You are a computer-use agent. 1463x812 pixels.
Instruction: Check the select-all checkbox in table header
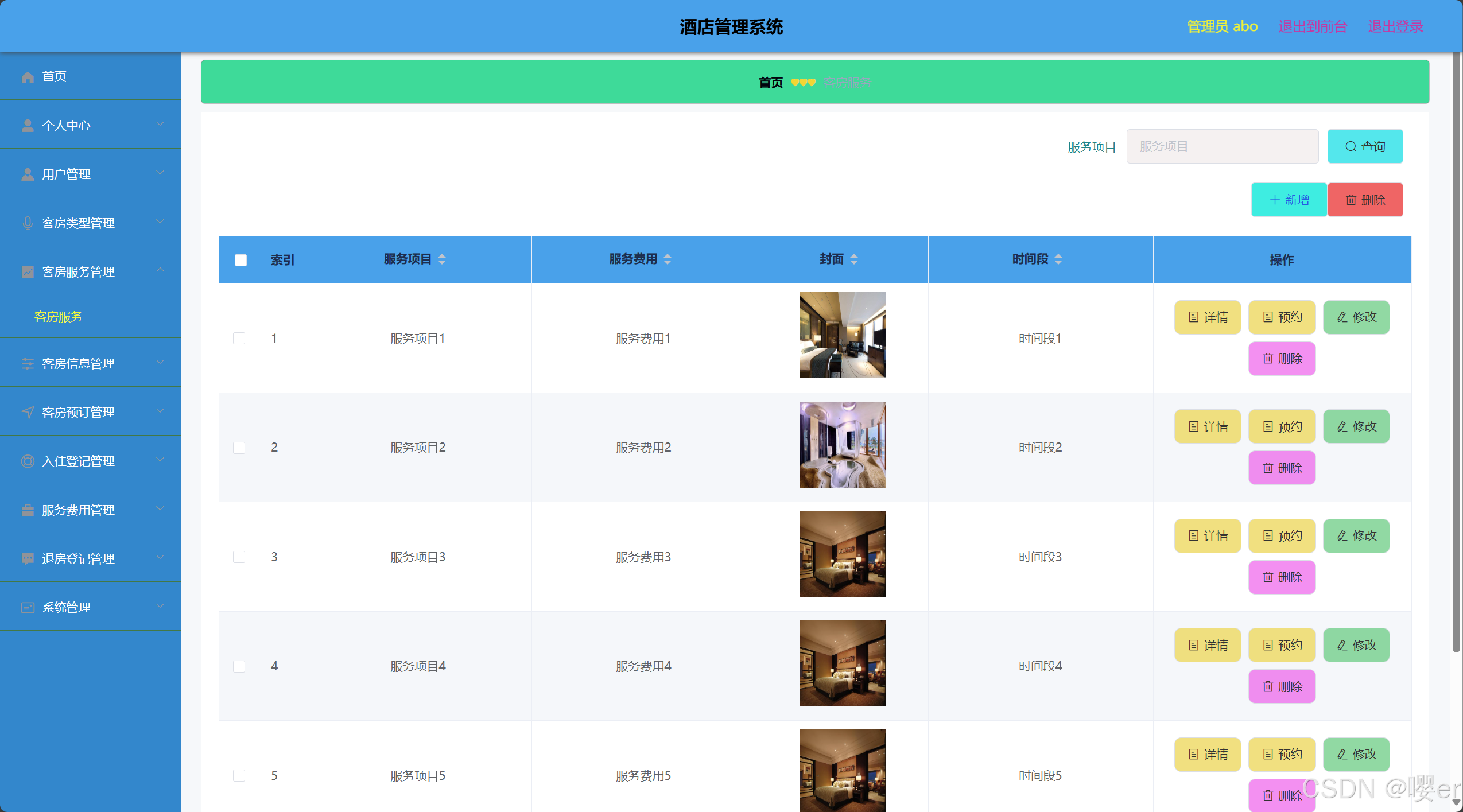(x=239, y=259)
